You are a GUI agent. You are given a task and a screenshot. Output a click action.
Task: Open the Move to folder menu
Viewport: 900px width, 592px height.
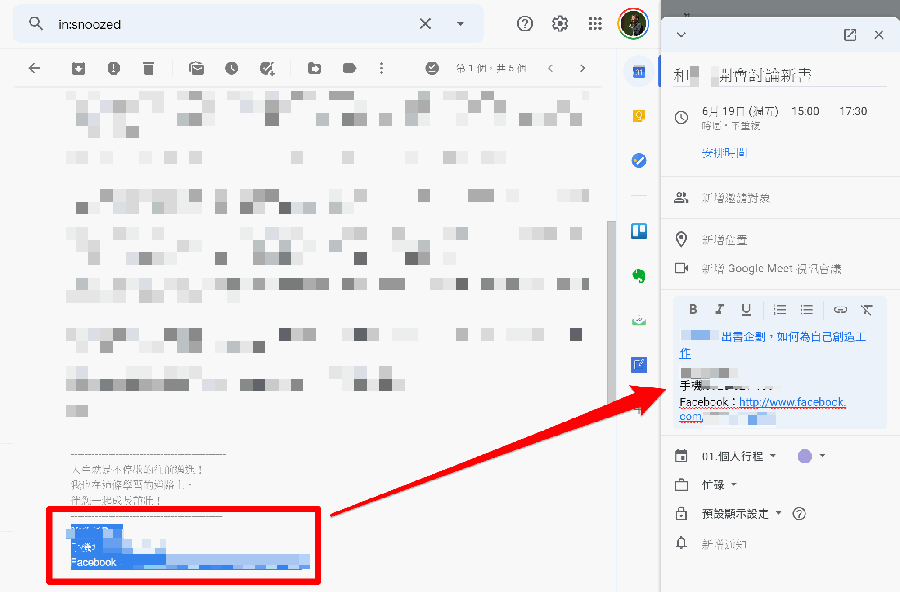(x=315, y=68)
